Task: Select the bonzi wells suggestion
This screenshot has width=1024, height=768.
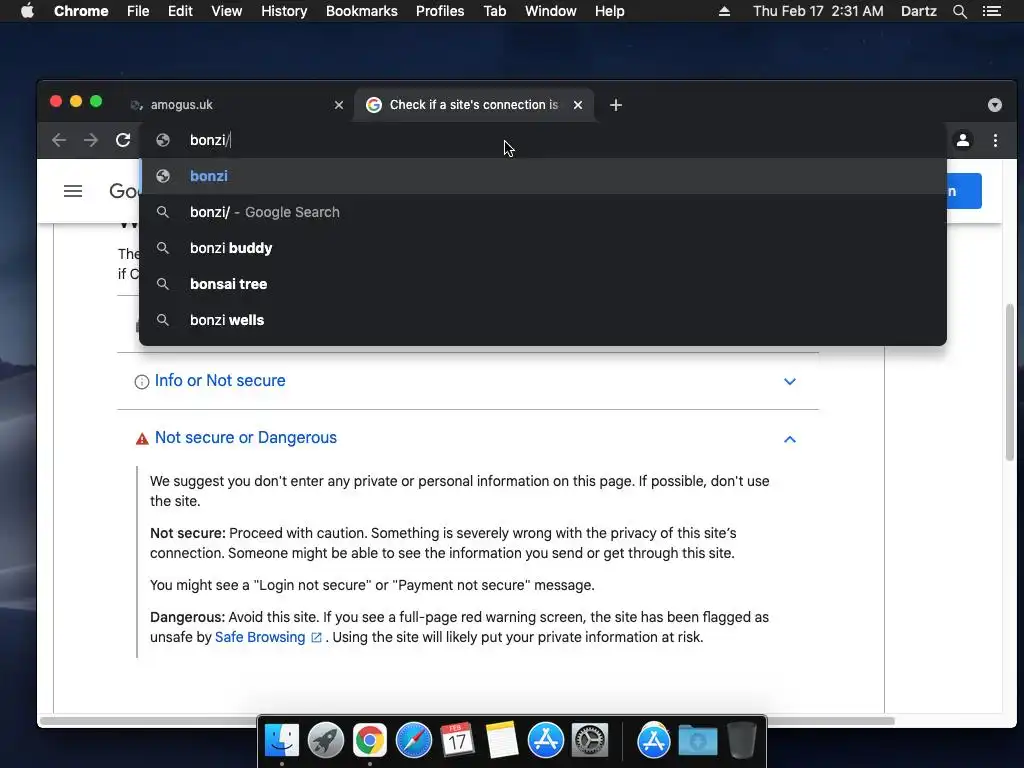Action: tap(543, 320)
